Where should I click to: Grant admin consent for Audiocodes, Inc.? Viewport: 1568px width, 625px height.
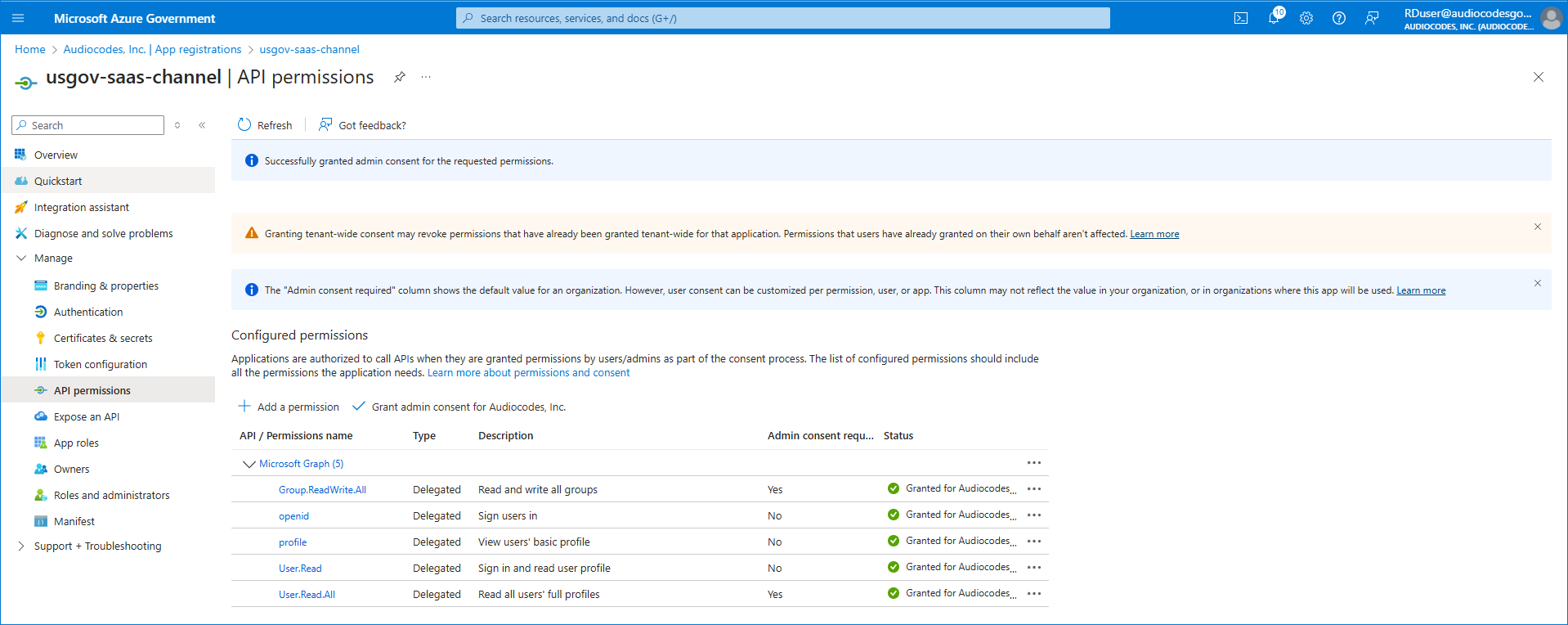point(459,407)
